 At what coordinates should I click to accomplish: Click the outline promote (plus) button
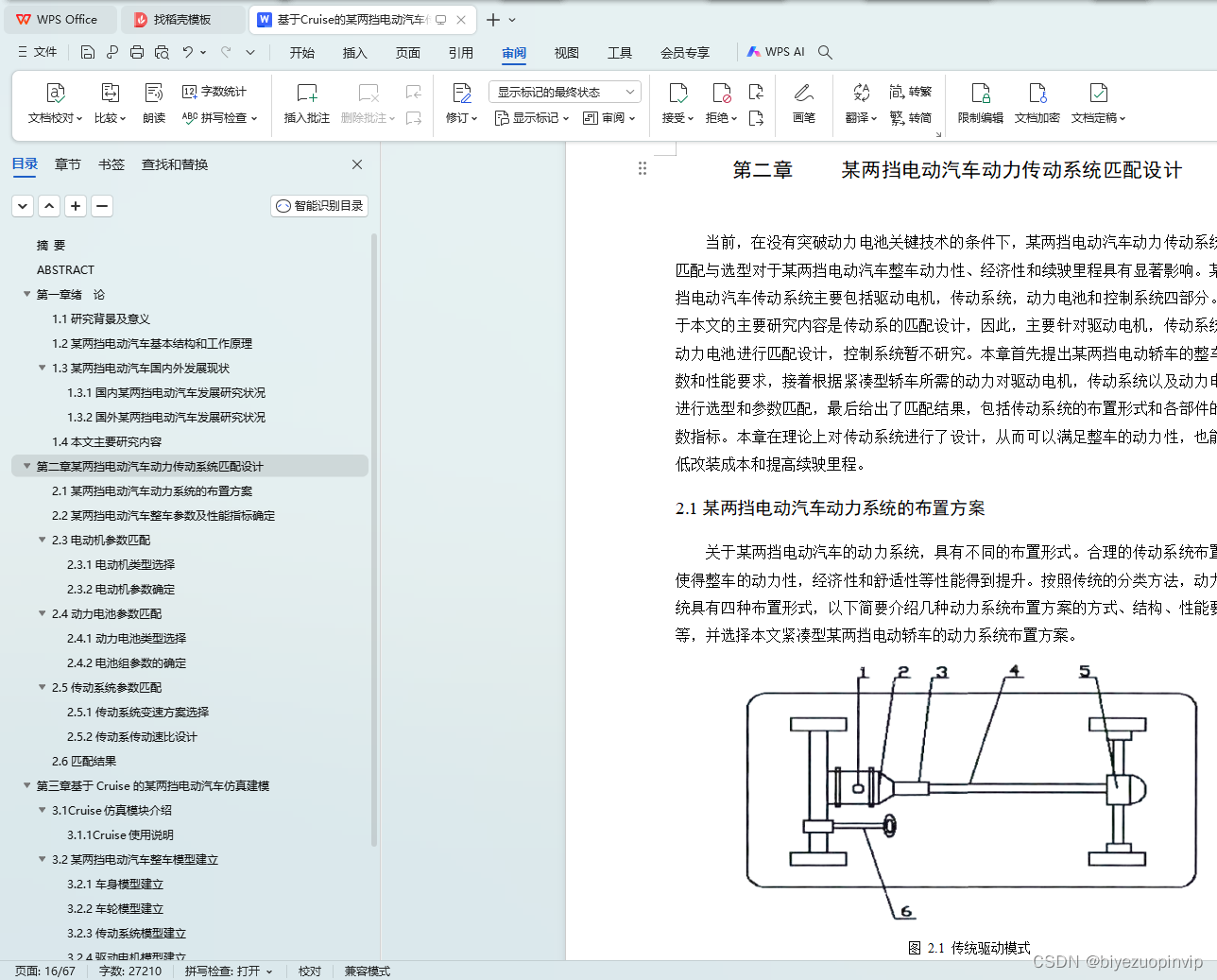click(x=77, y=206)
